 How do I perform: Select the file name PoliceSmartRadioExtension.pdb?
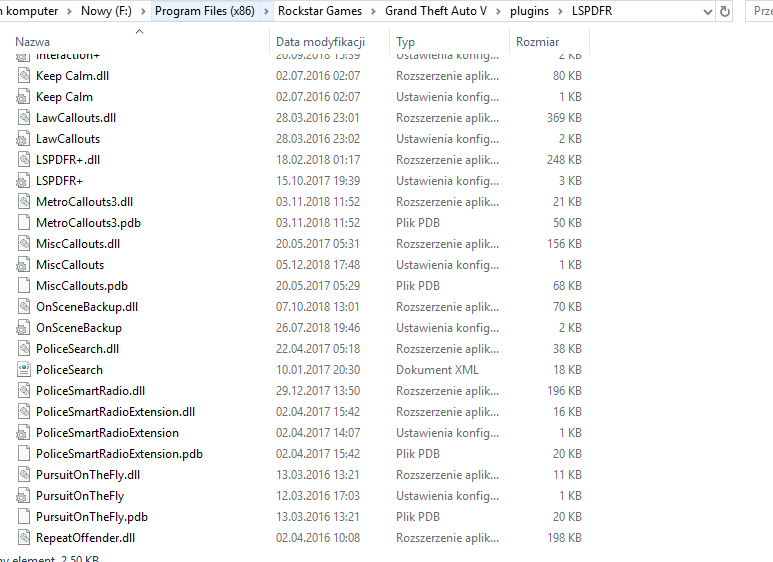point(119,454)
